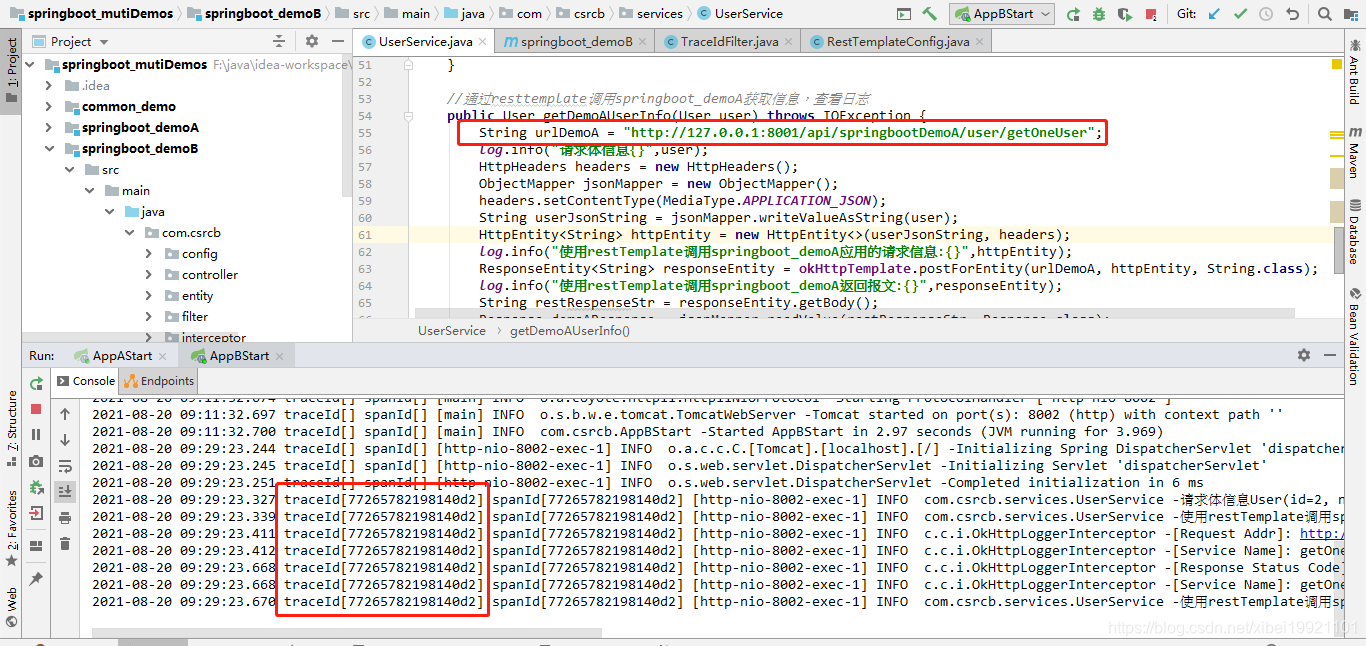Clear console output with the trash icon

[x=65, y=542]
